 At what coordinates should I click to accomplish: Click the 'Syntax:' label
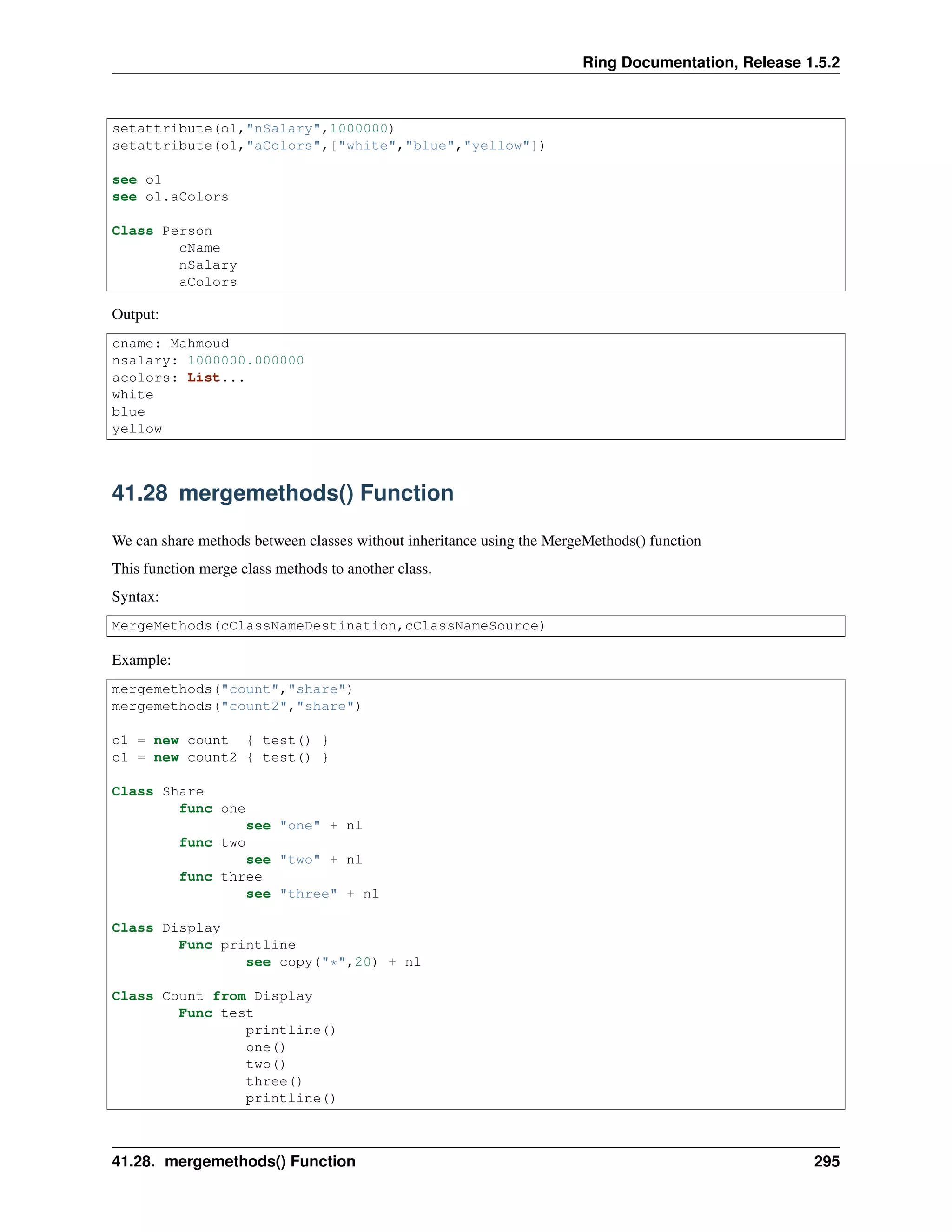pyautogui.click(x=135, y=596)
